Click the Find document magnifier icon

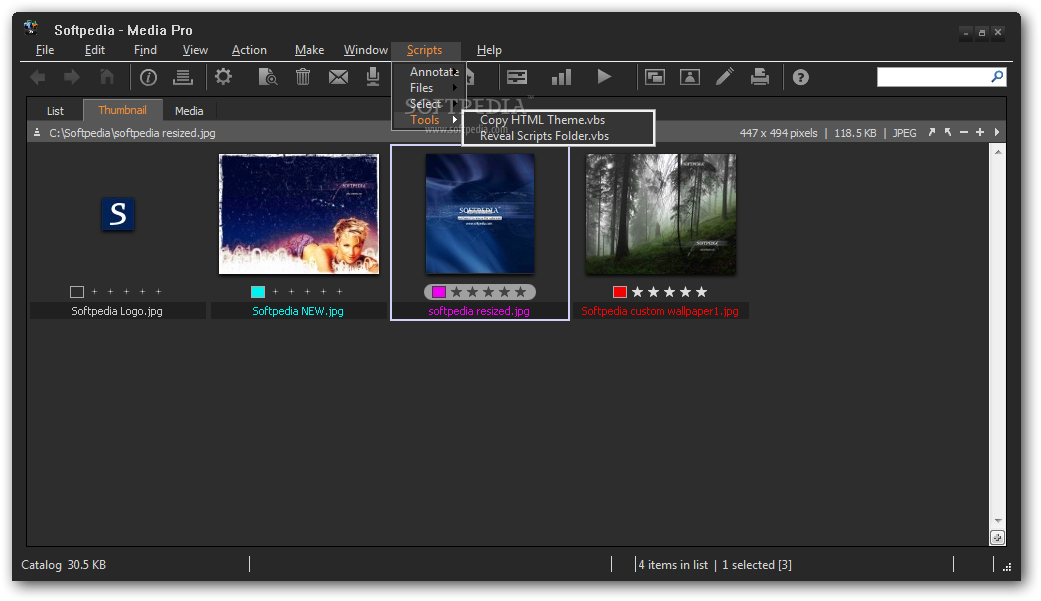pyautogui.click(x=268, y=77)
